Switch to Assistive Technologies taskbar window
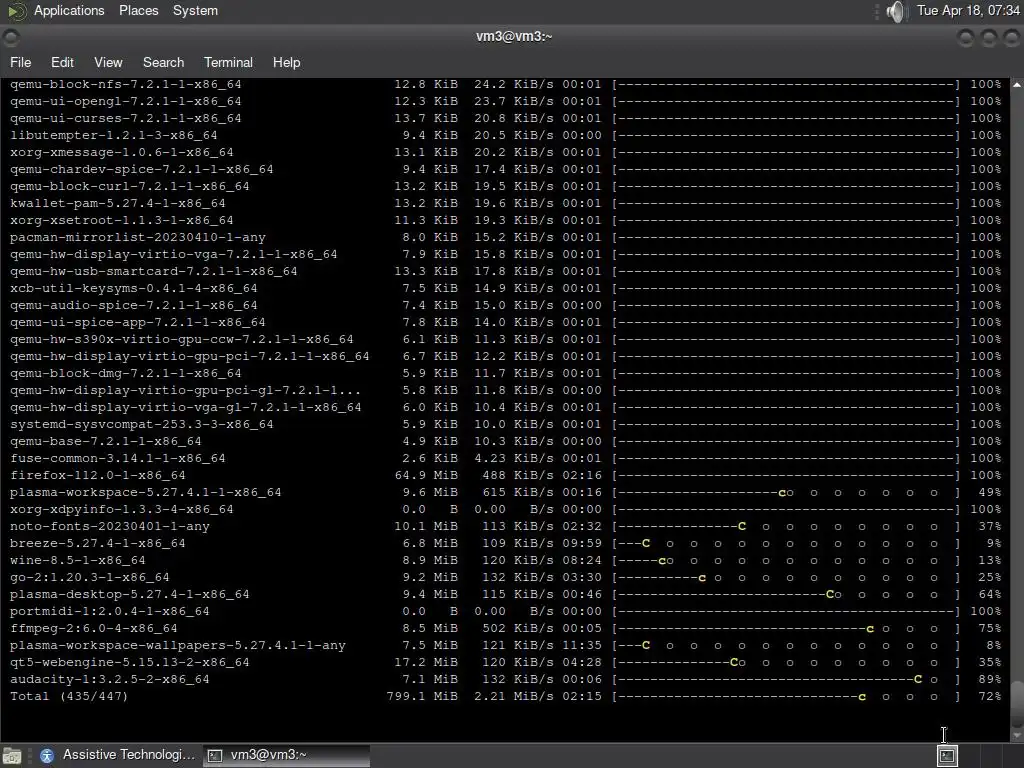1024x768 pixels. tap(118, 755)
